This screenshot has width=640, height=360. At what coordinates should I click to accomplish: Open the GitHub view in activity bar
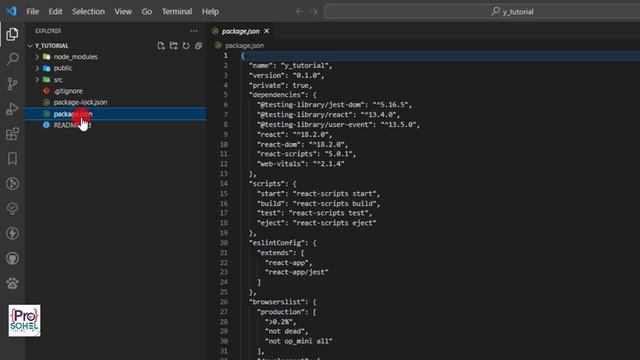click(12, 258)
